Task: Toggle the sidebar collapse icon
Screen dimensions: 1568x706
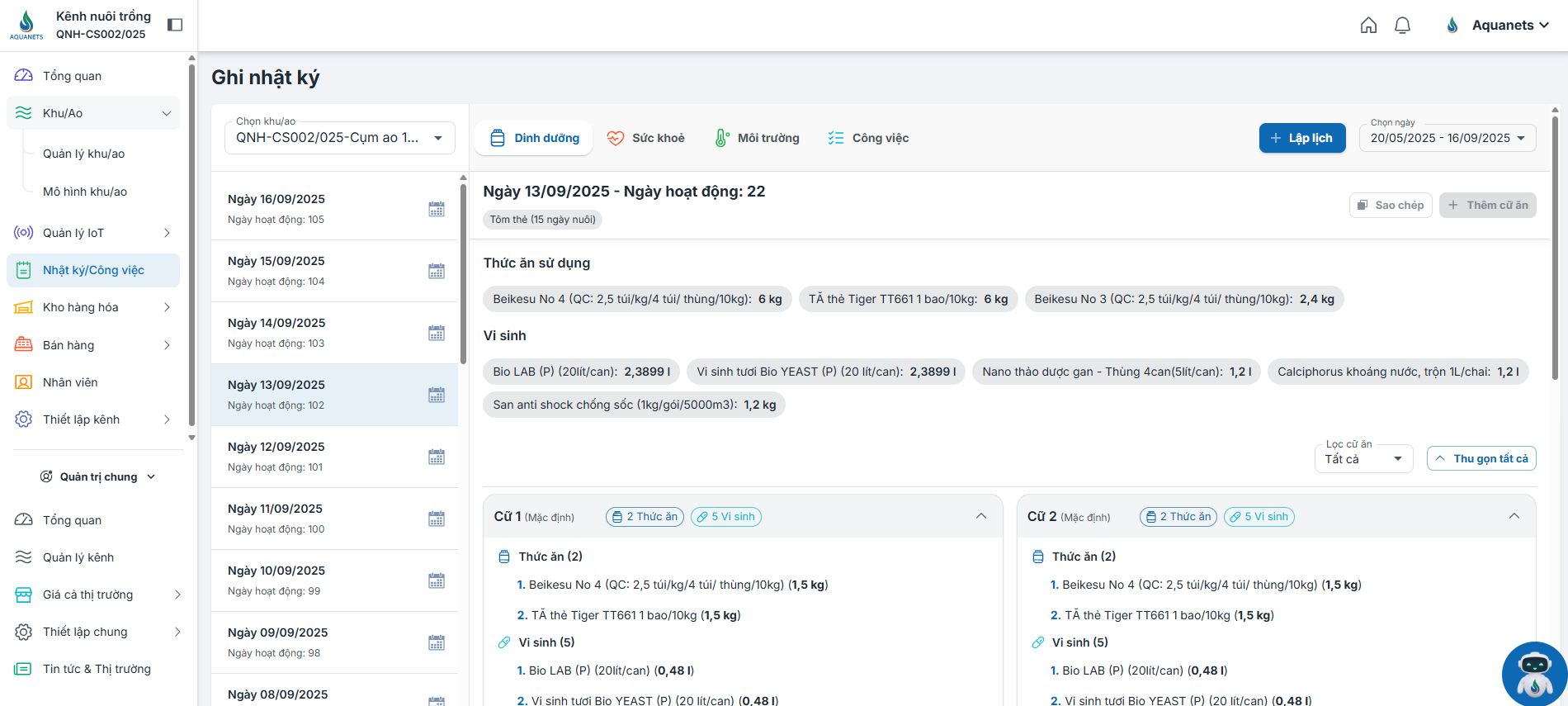Action: coord(175,25)
